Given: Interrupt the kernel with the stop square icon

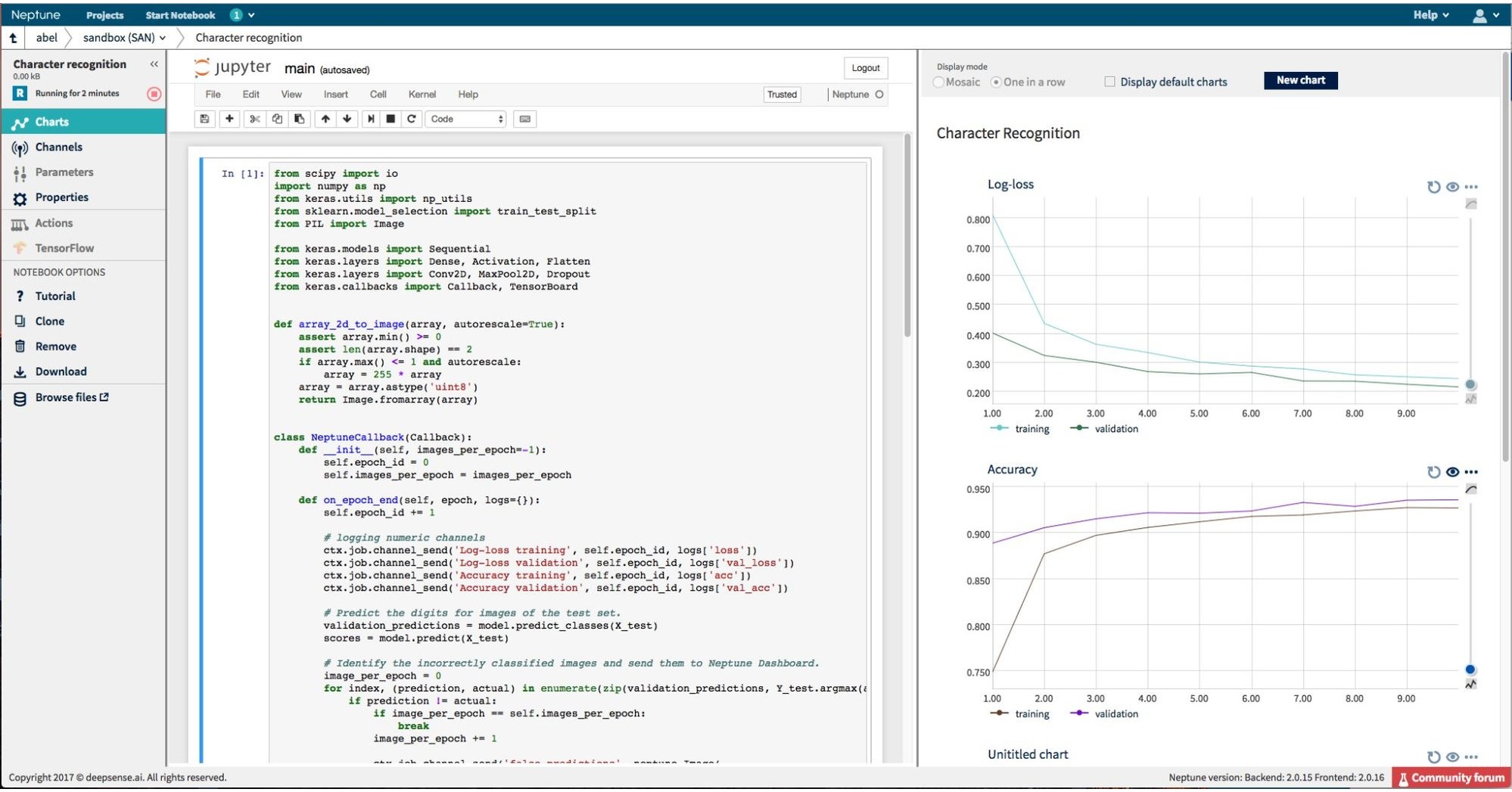Looking at the screenshot, I should coord(390,119).
